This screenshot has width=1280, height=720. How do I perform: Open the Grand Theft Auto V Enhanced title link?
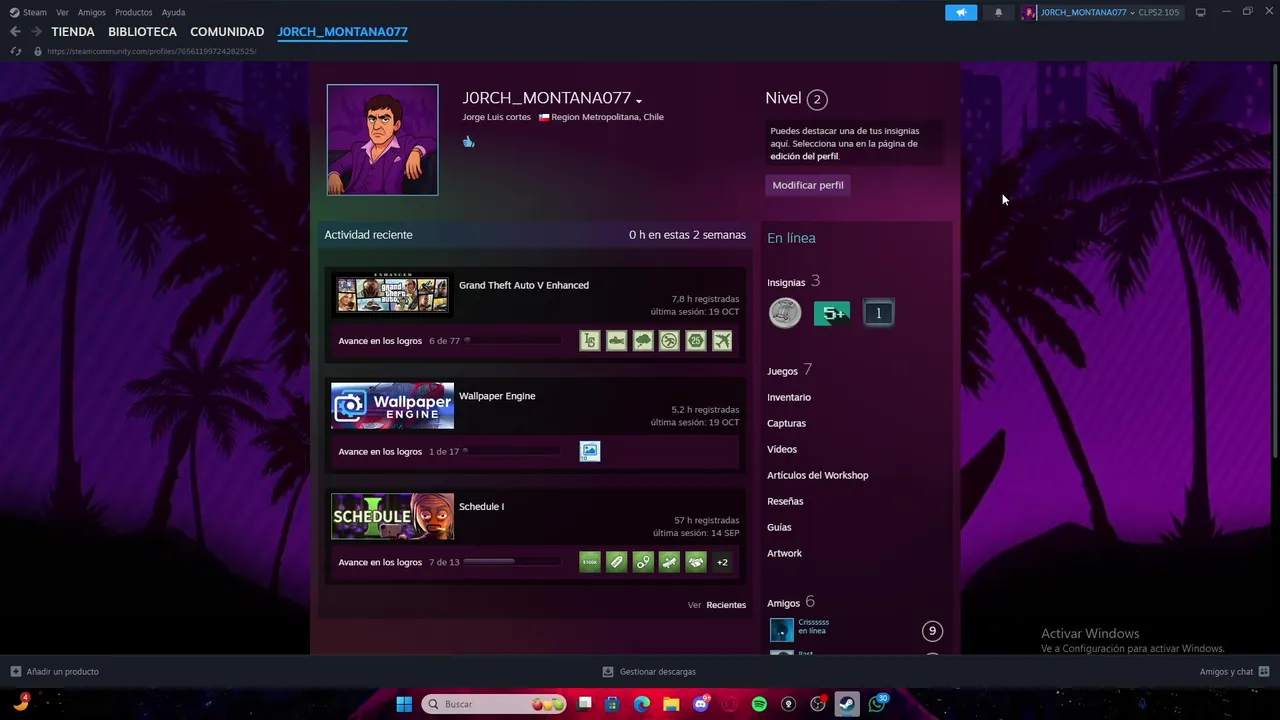pyautogui.click(x=524, y=285)
